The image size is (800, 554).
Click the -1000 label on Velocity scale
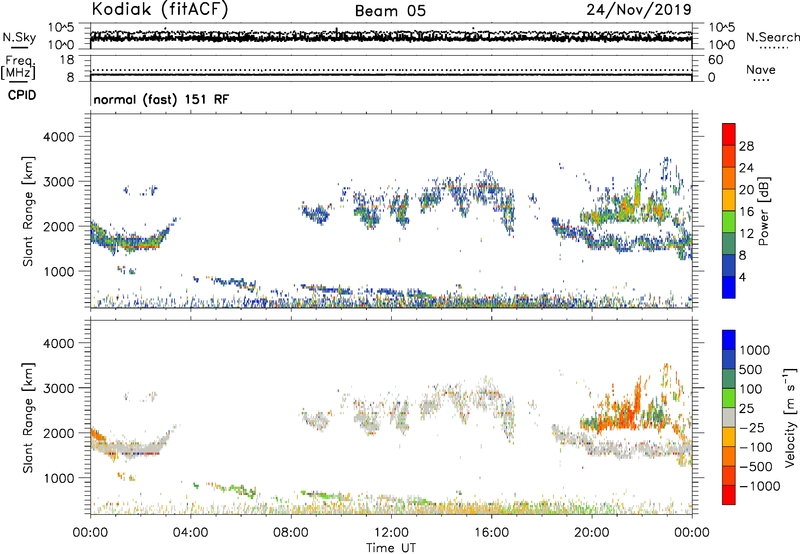click(759, 486)
